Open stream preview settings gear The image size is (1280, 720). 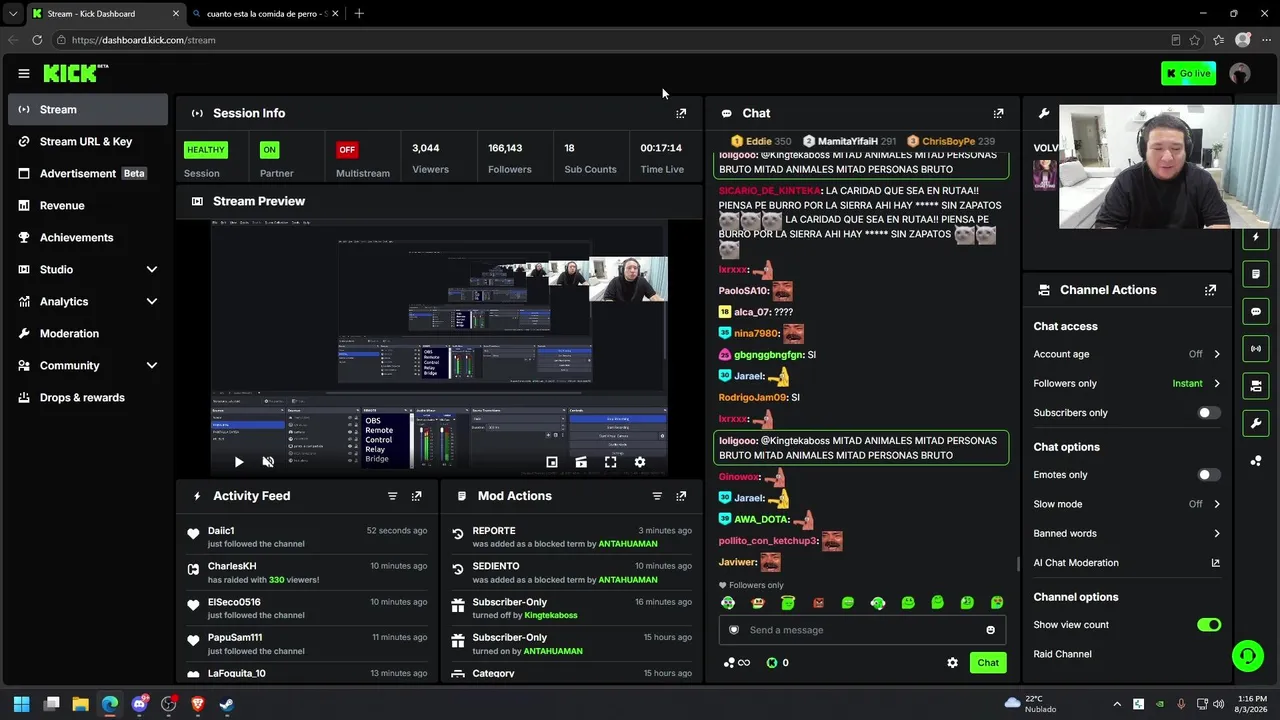(x=640, y=462)
